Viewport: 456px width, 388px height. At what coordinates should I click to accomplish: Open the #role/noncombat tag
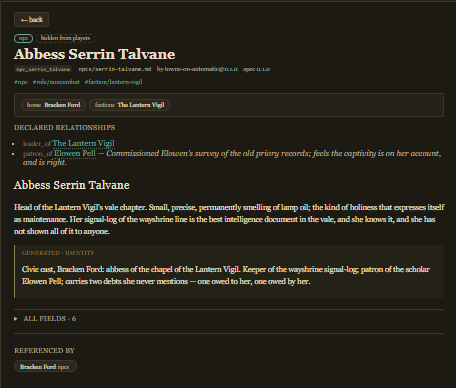point(56,82)
